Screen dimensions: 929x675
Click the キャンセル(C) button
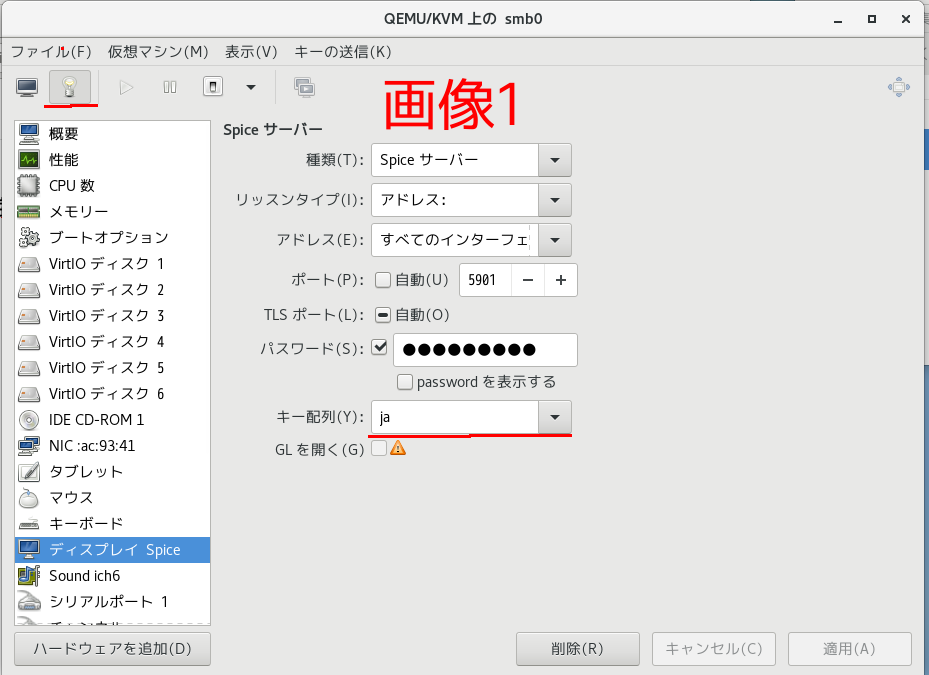point(714,649)
